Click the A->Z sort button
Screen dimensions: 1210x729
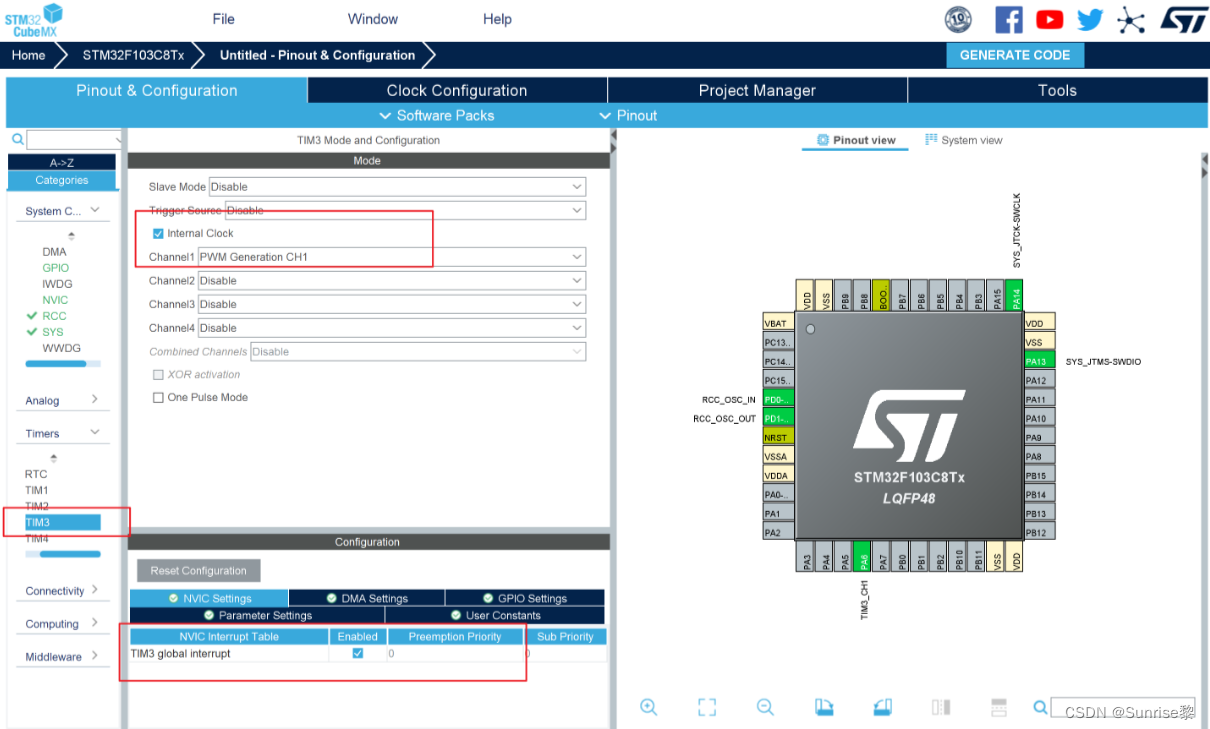click(x=62, y=162)
